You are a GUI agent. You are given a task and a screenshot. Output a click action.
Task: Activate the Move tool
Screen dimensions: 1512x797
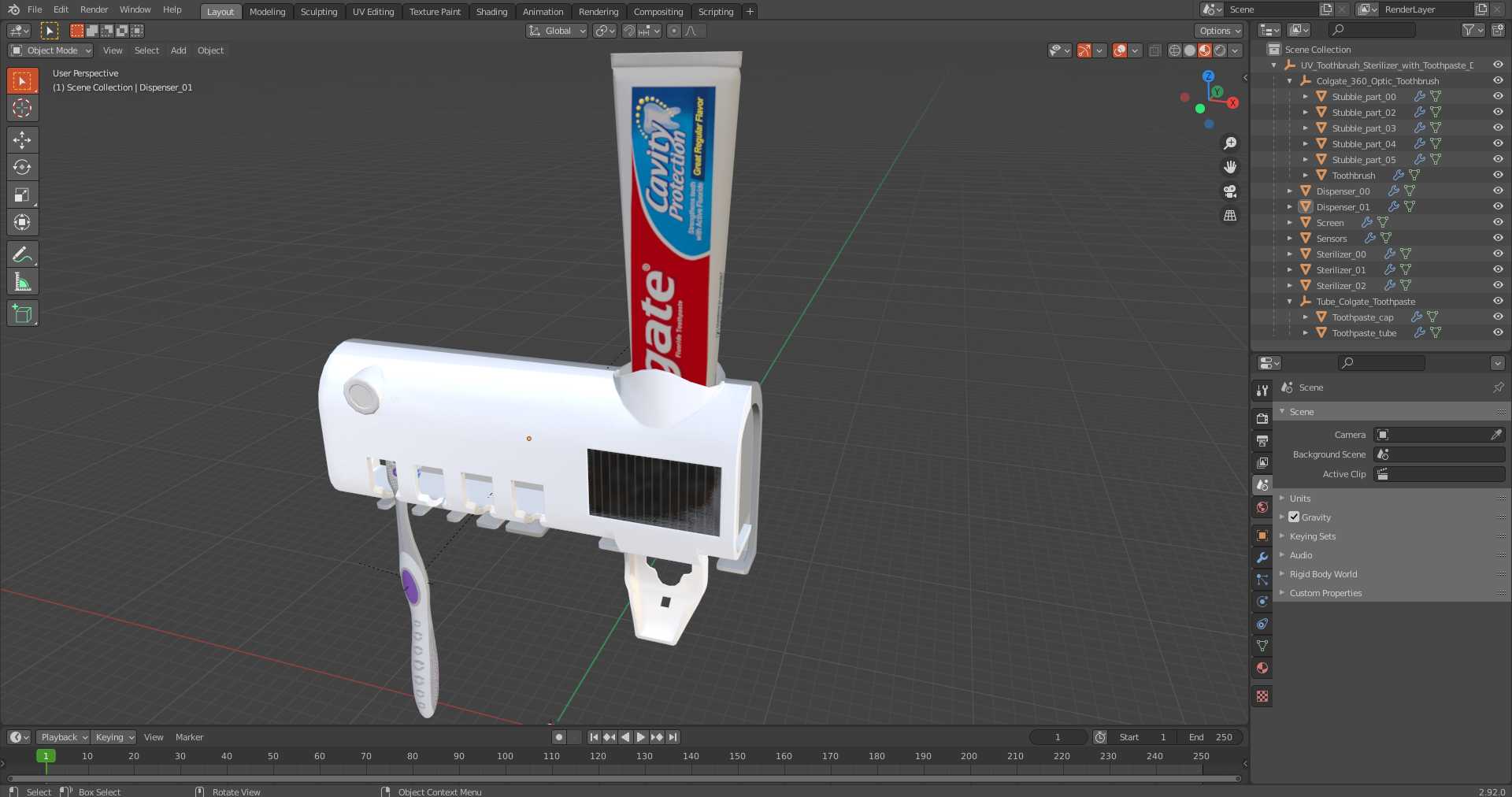[22, 140]
